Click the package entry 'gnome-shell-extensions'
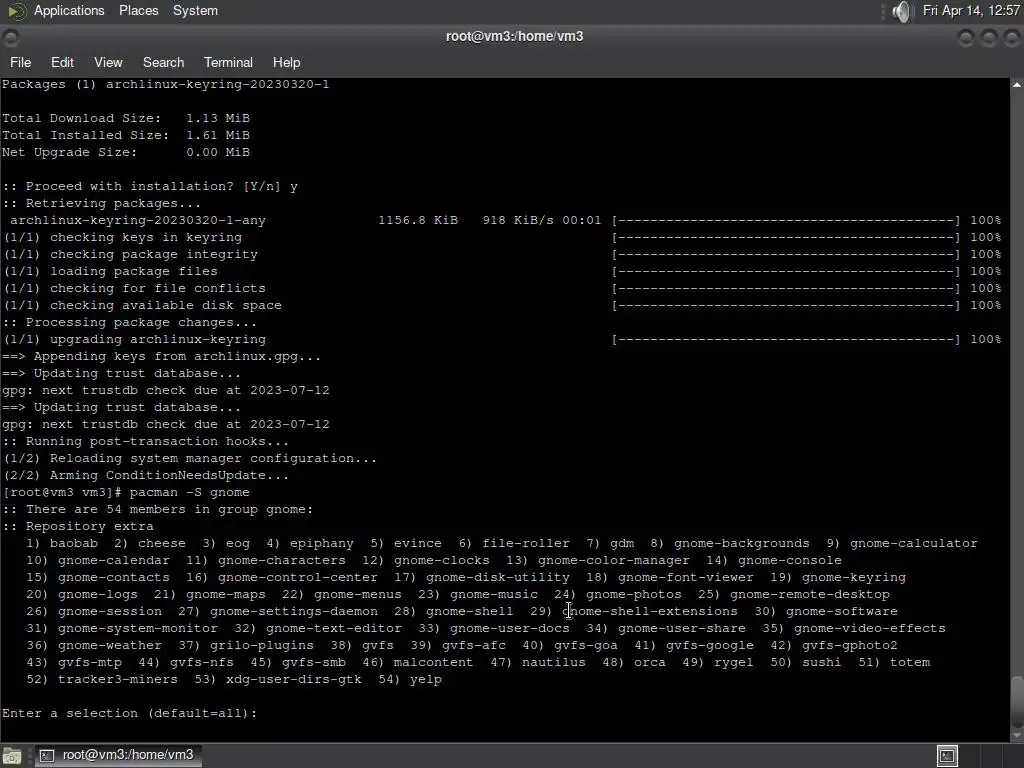This screenshot has width=1024, height=768. (650, 611)
